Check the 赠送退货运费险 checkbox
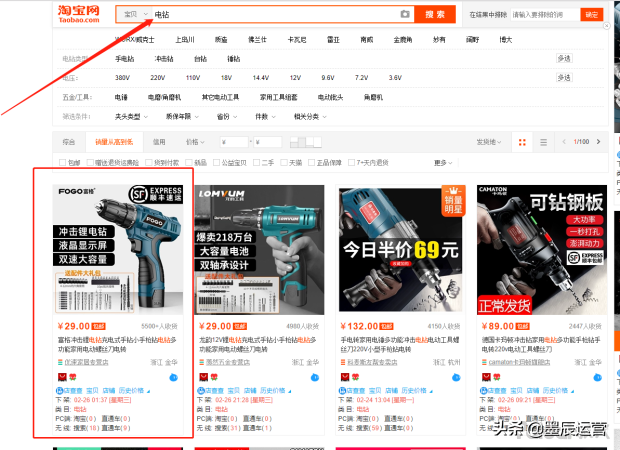The image size is (620, 450). point(90,163)
